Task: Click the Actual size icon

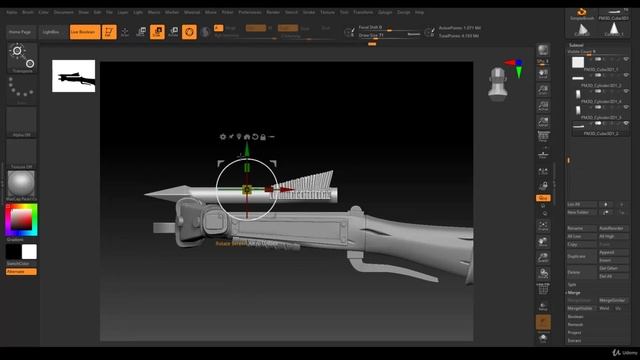Action: coord(543,106)
